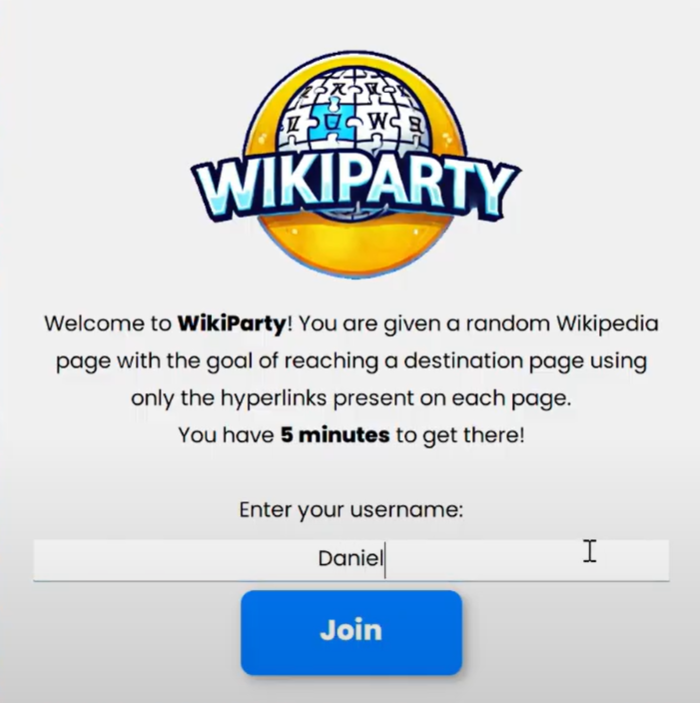This screenshot has height=703, width=700.
Task: Click the WikiParty logo image
Action: click(355, 165)
